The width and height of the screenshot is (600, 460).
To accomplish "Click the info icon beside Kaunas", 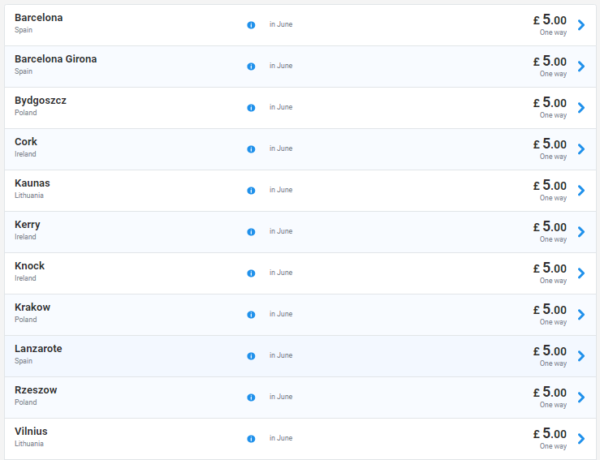I will pyautogui.click(x=251, y=190).
